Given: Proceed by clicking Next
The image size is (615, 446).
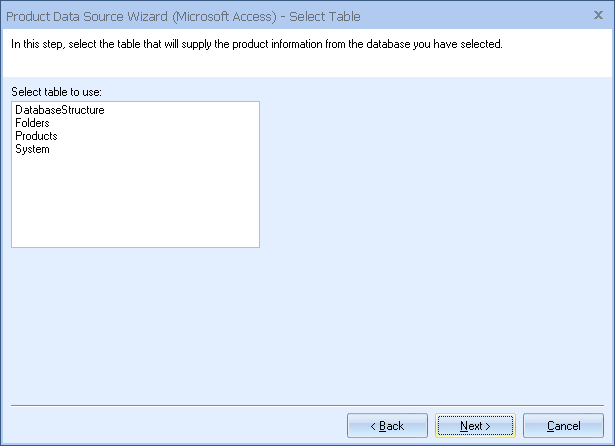Looking at the screenshot, I should pyautogui.click(x=475, y=426).
